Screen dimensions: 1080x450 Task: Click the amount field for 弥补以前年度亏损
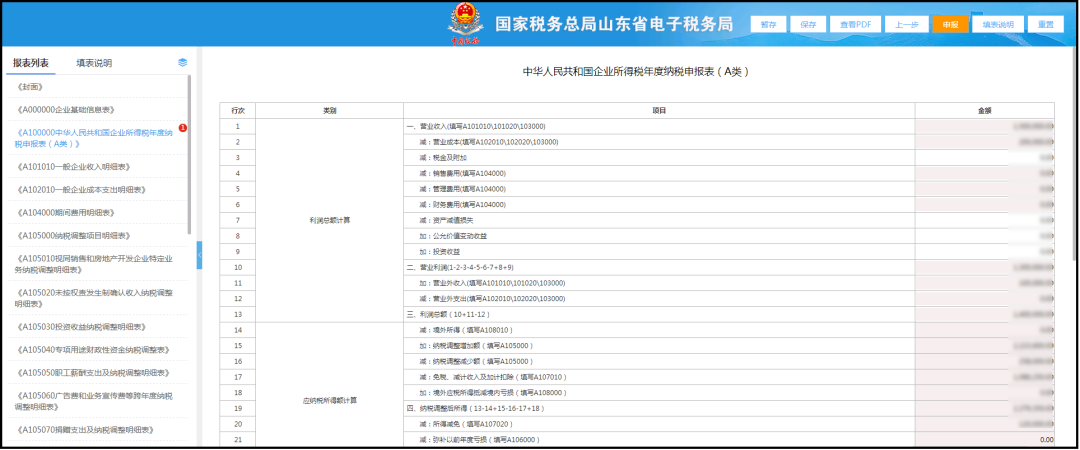tap(984, 440)
